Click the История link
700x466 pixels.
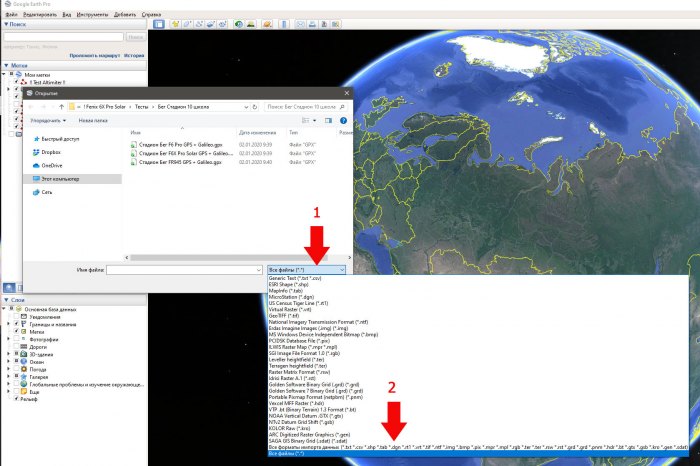pos(134,55)
